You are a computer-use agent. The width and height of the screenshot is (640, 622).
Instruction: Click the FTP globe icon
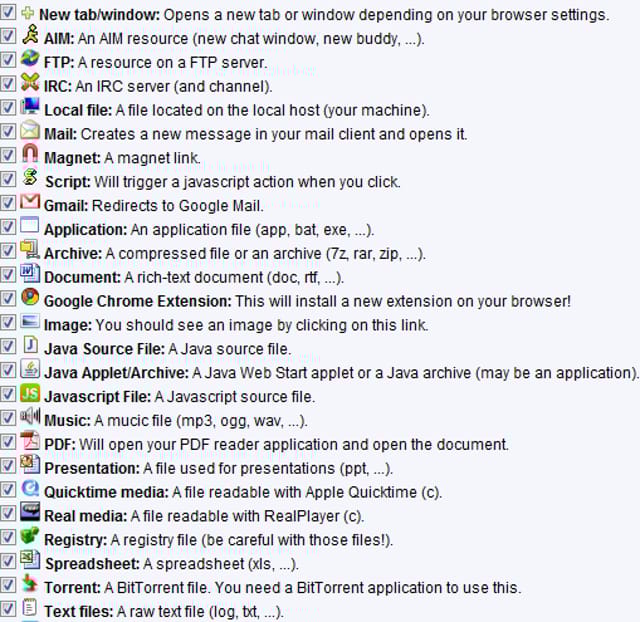coord(30,58)
